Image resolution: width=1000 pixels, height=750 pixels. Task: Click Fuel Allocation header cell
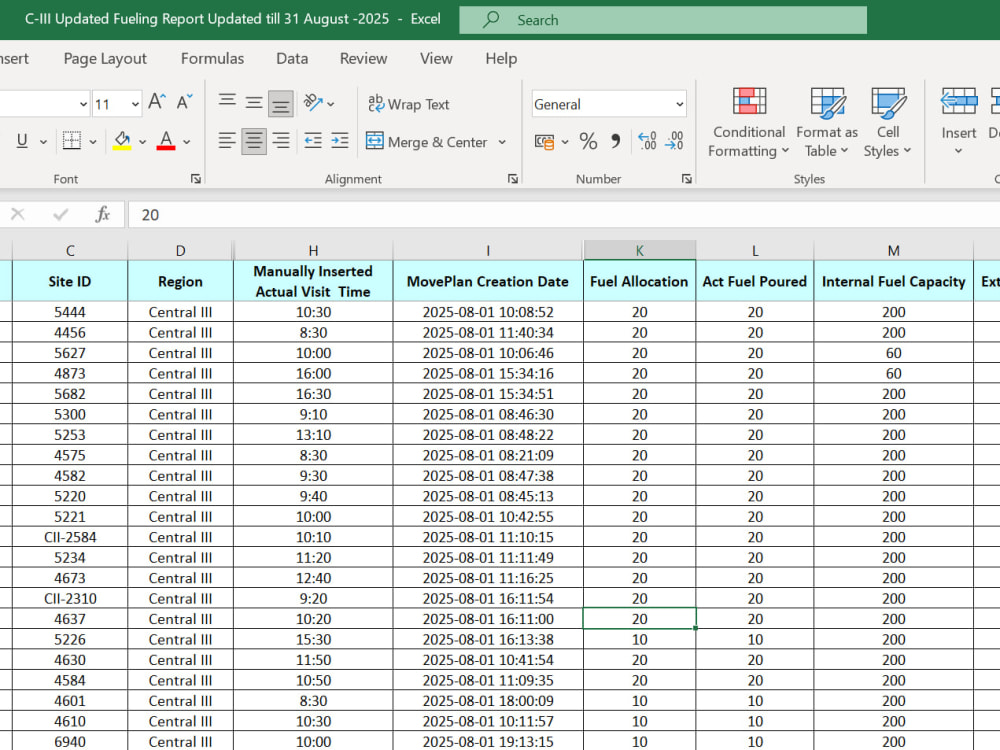[640, 281]
